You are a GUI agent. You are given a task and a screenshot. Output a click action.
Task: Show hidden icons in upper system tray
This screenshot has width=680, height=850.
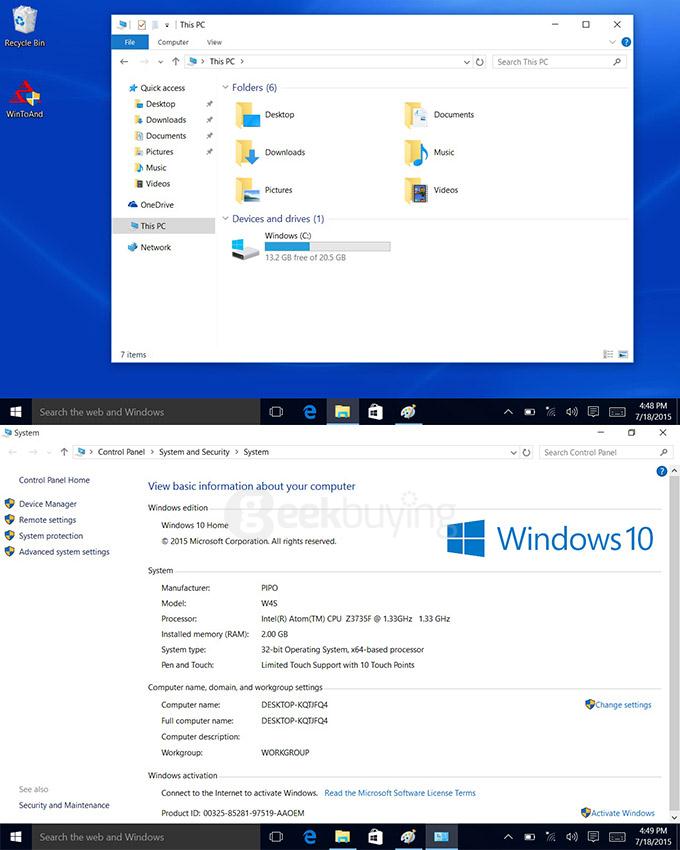(508, 412)
